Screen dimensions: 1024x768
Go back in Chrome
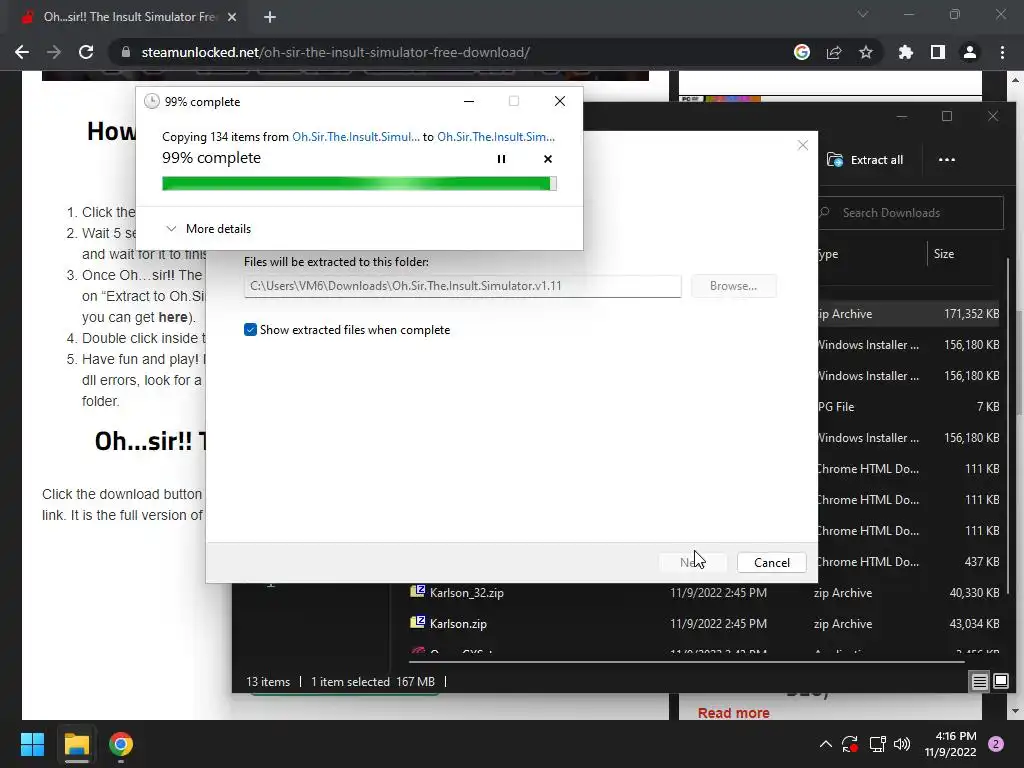22,52
